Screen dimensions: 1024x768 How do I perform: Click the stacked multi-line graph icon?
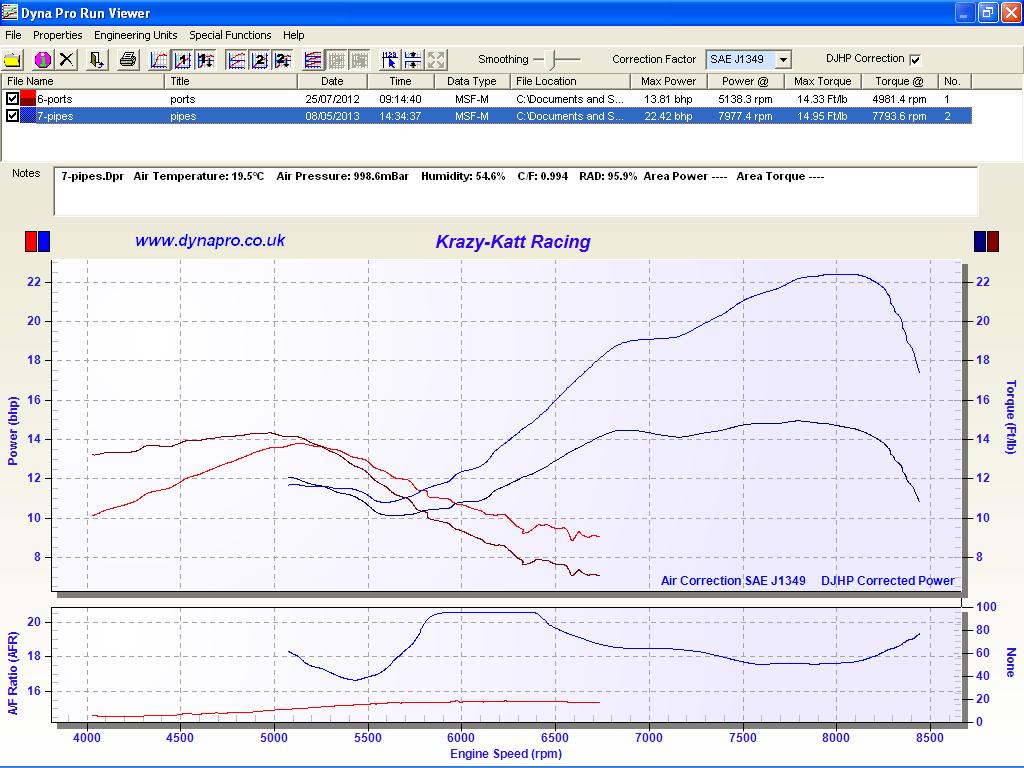pos(313,60)
